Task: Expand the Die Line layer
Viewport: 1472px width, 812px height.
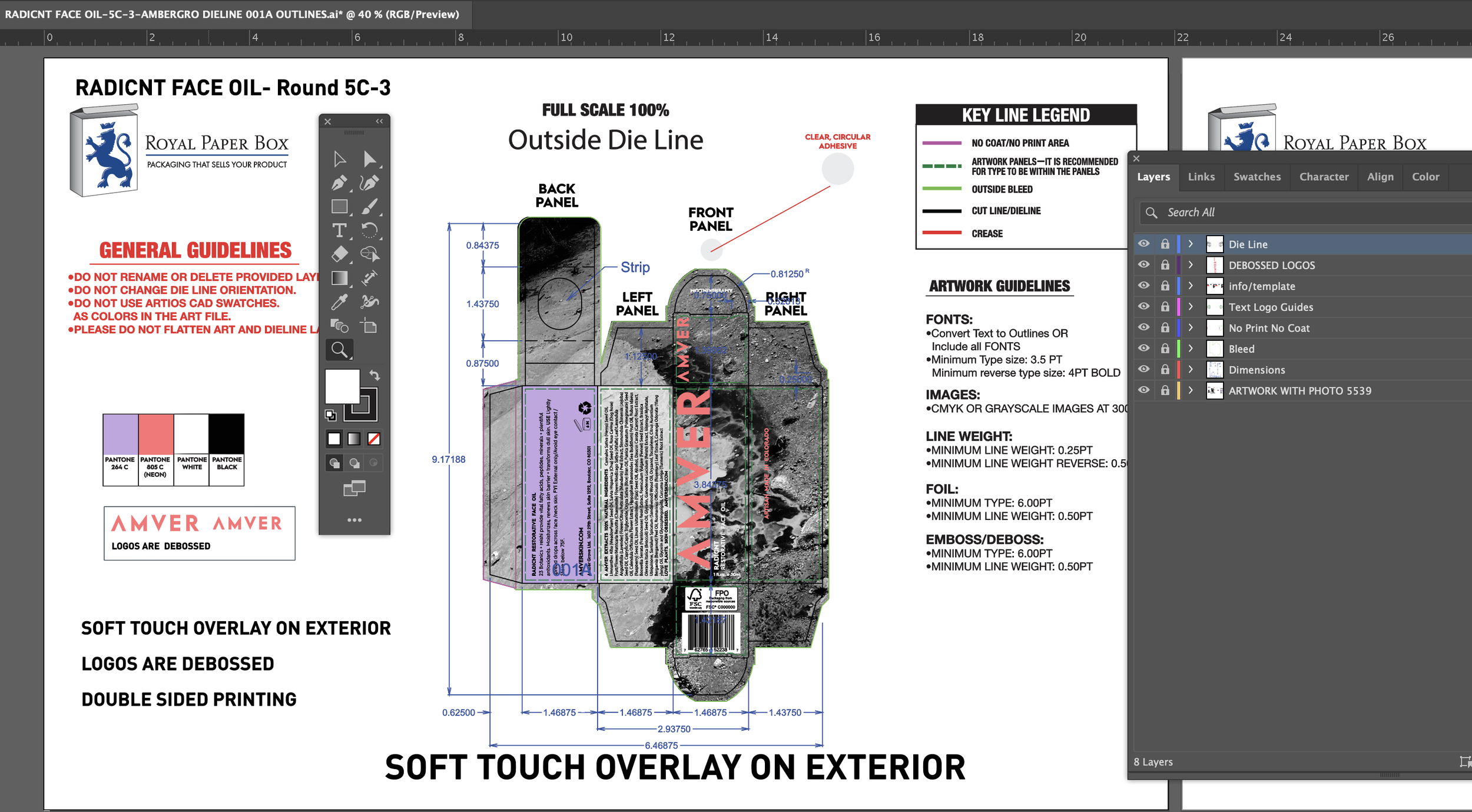Action: point(1191,244)
